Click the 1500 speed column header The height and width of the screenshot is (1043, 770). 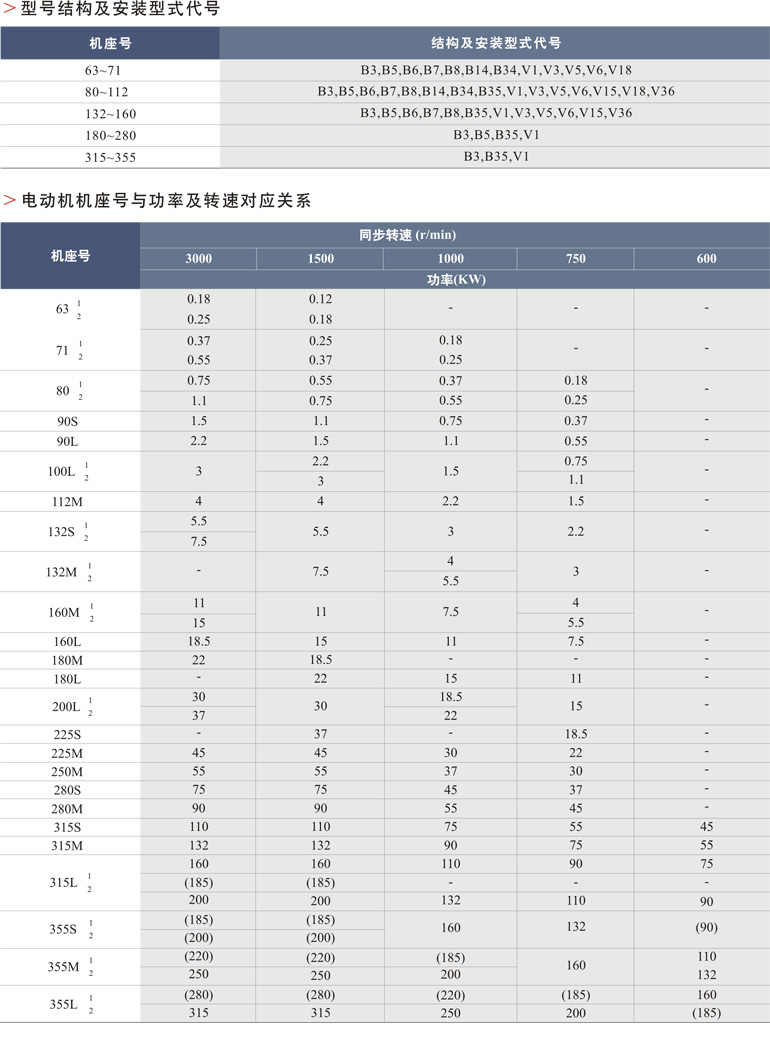[320, 259]
